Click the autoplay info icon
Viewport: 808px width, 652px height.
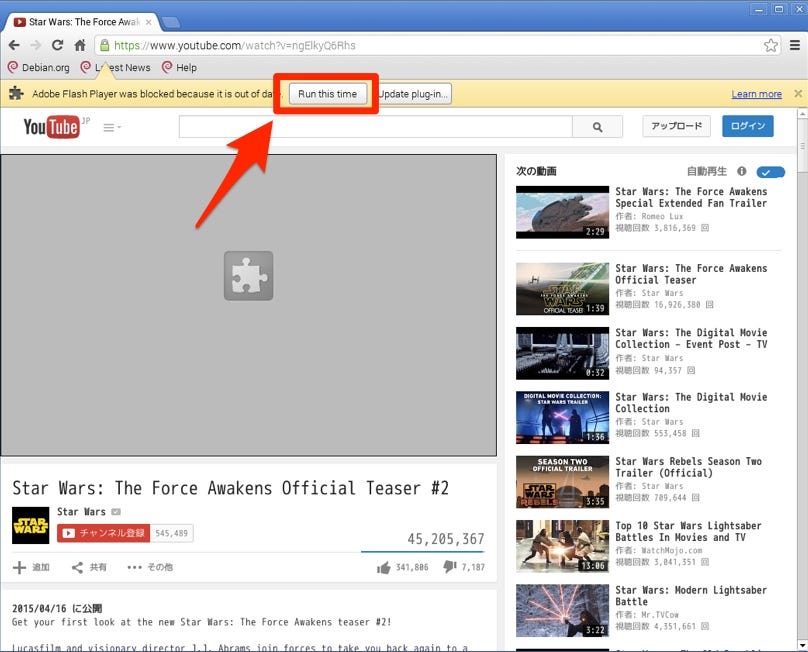742,171
